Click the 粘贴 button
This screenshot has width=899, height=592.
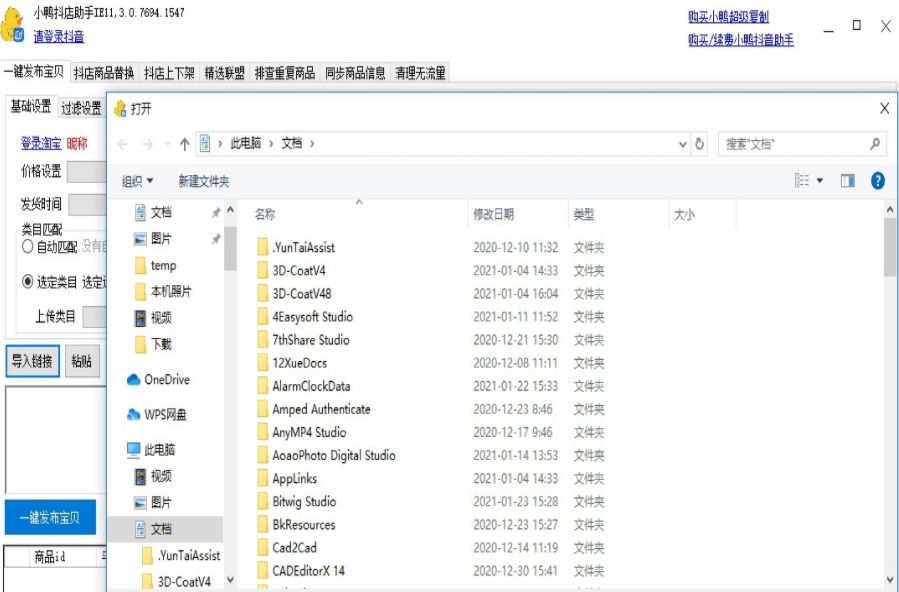(81, 361)
